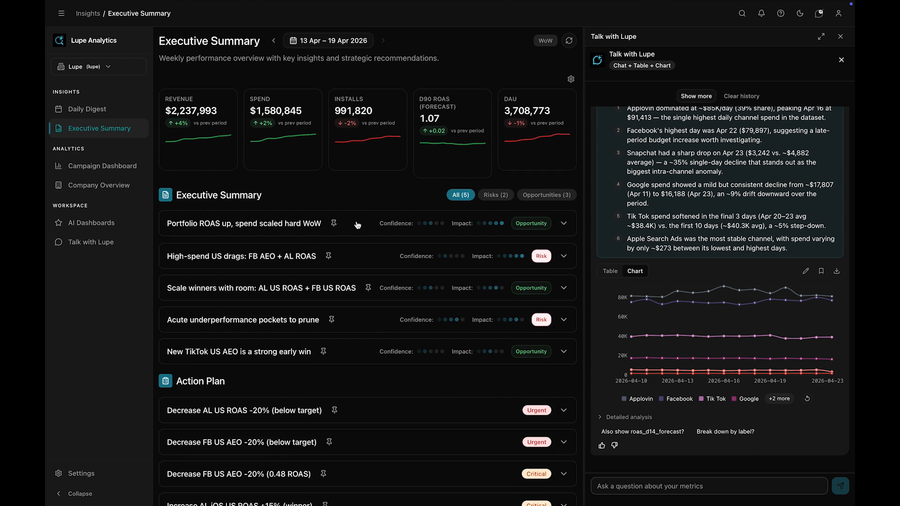Open the date range picker 13 Apr – 19 Apr
This screenshot has height=506, width=900.
[328, 41]
